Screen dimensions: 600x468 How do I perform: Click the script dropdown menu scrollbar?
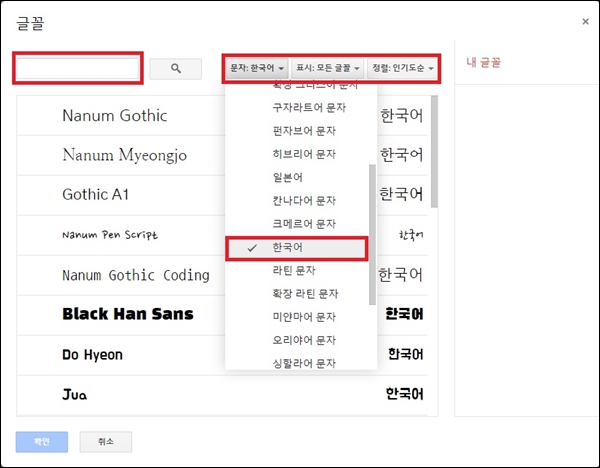(x=372, y=235)
